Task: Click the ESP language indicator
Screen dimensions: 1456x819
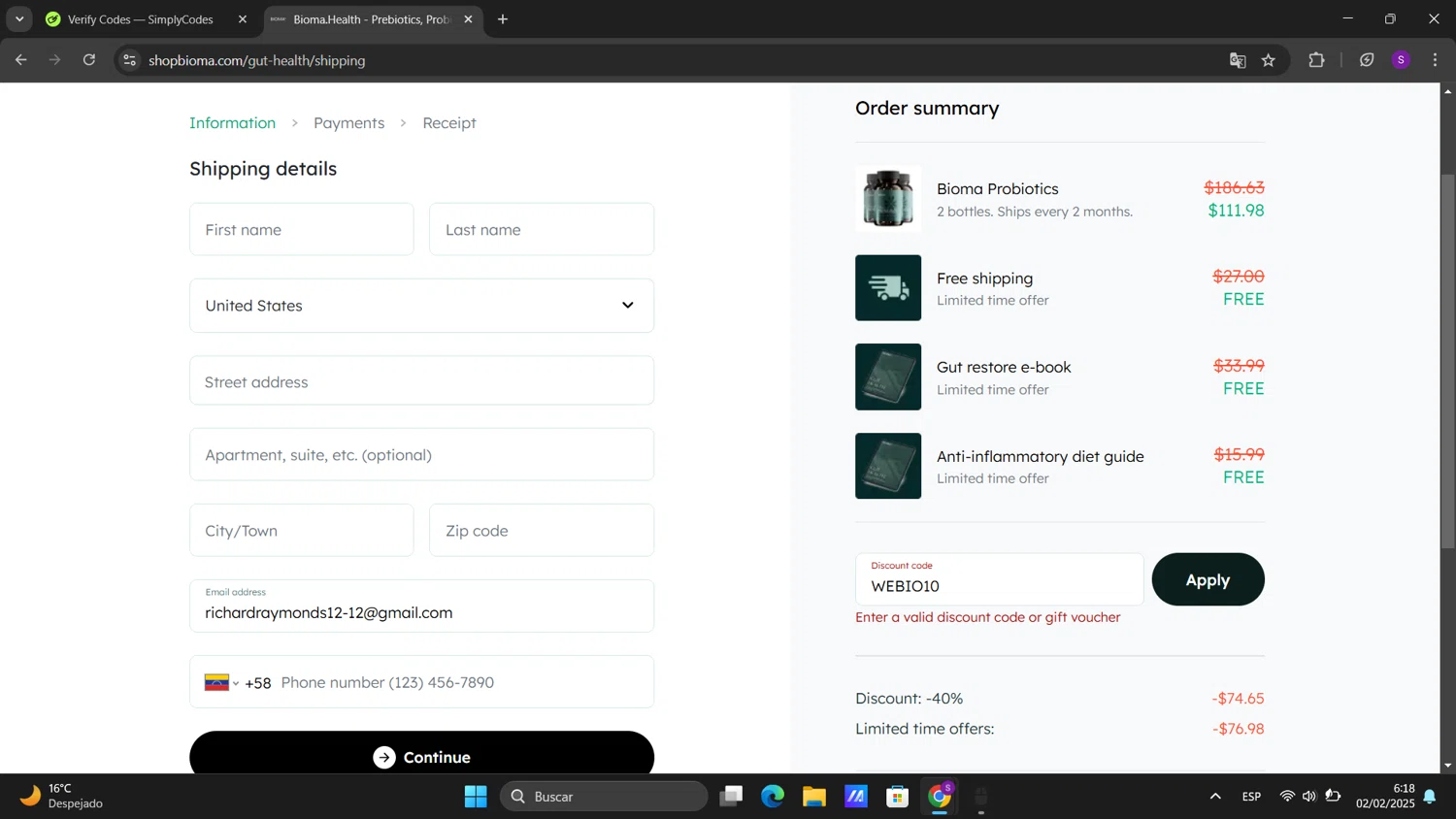Action: tap(1251, 797)
